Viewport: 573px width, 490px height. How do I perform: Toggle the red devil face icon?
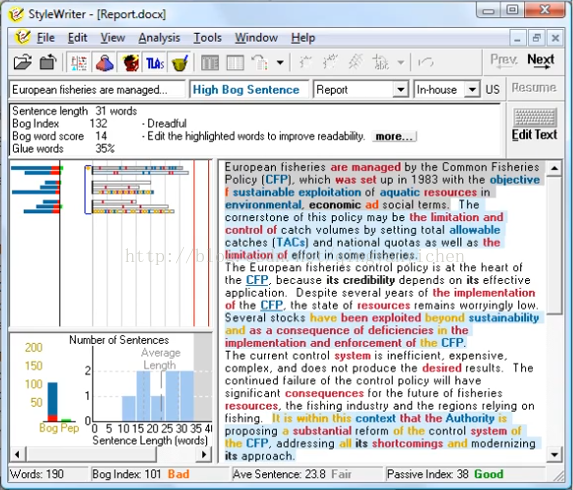130,63
